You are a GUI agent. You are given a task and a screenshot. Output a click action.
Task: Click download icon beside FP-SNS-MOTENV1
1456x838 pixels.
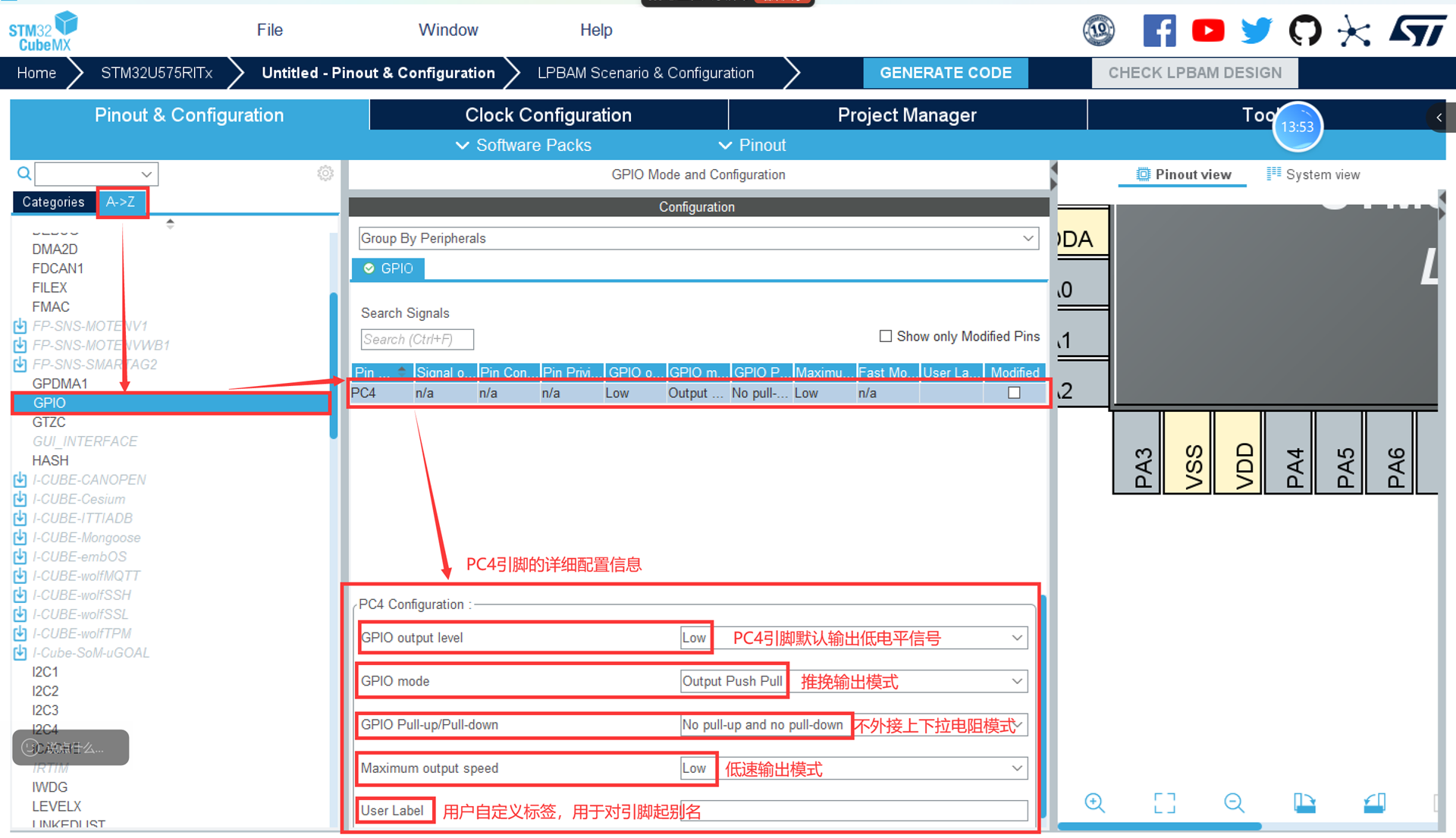coord(20,326)
